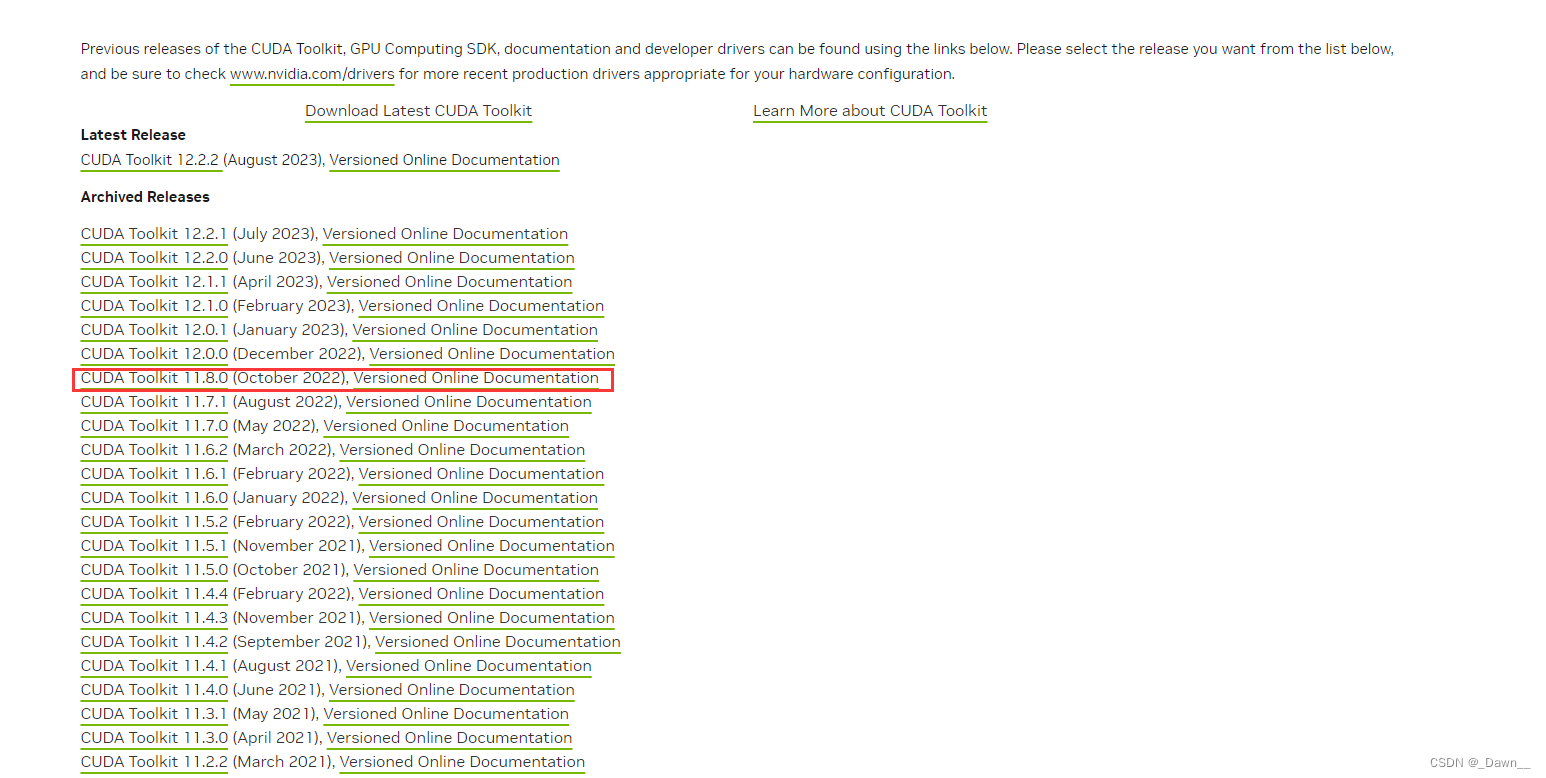Open Versioned Online Documentation for 11.5.2
Image resolution: width=1546 pixels, height=778 pixels.
(x=481, y=522)
